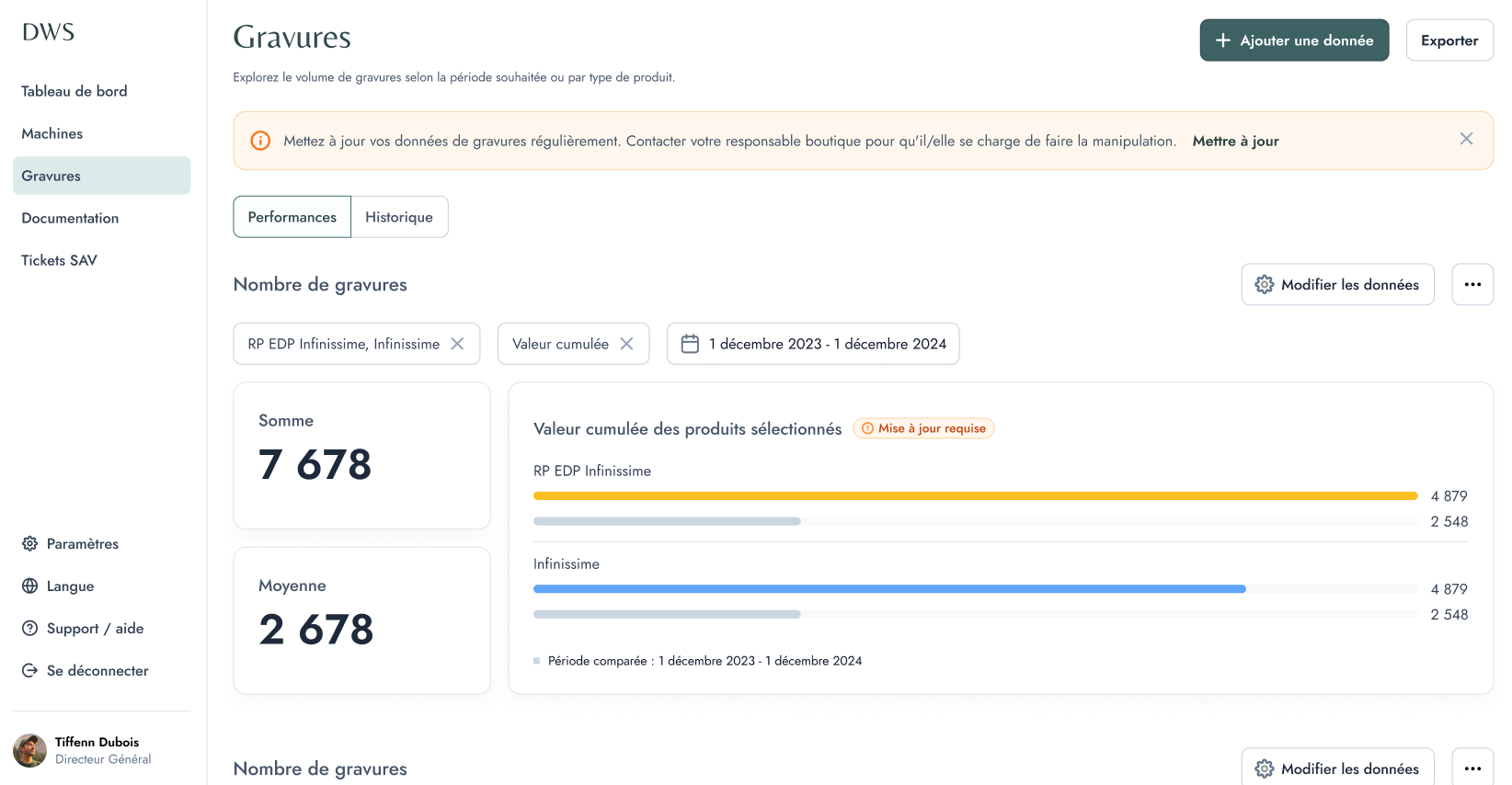Select Gravures in the sidebar
The width and height of the screenshot is (1512, 785).
[101, 176]
